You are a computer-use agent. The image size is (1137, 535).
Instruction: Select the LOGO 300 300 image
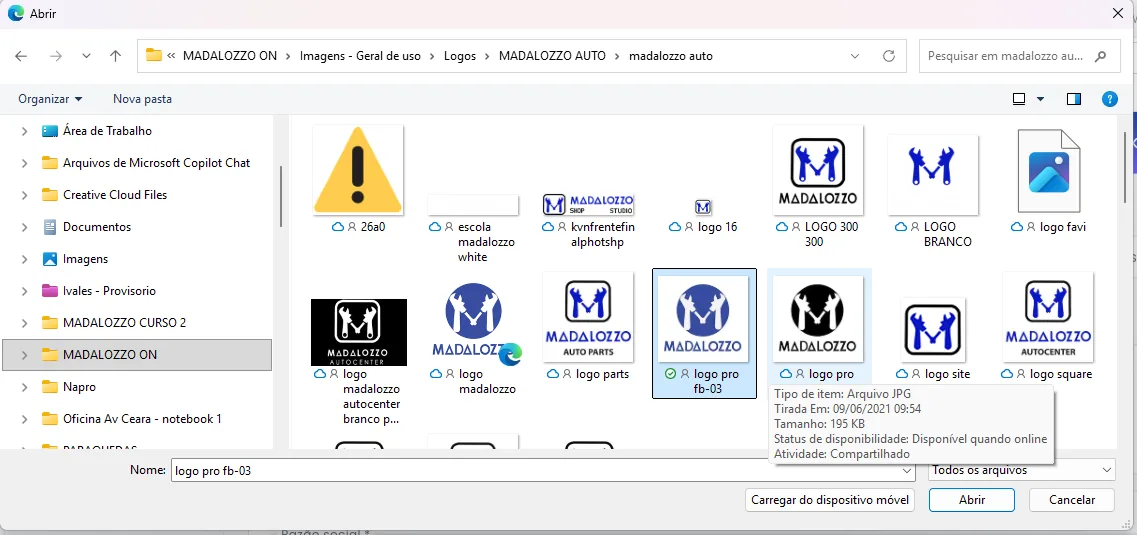click(818, 186)
